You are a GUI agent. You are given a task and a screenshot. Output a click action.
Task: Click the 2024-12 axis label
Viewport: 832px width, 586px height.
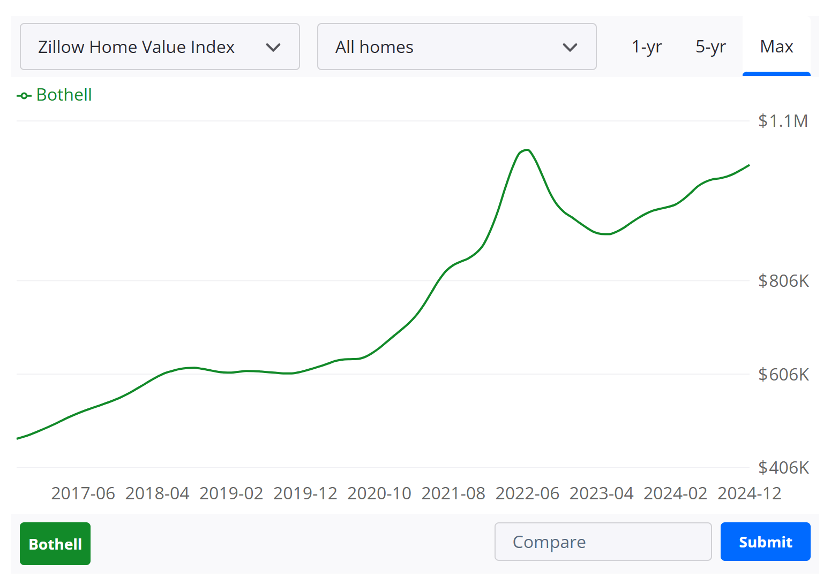point(749,493)
